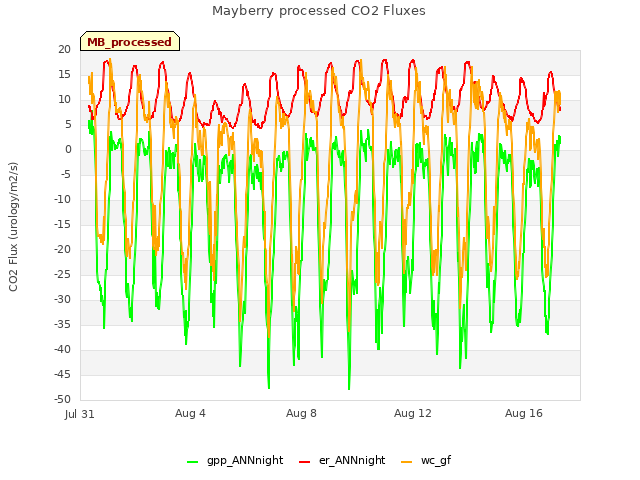Click the orange wc_gf legend swatch
Viewport: 640px width, 480px height.
[407, 462]
